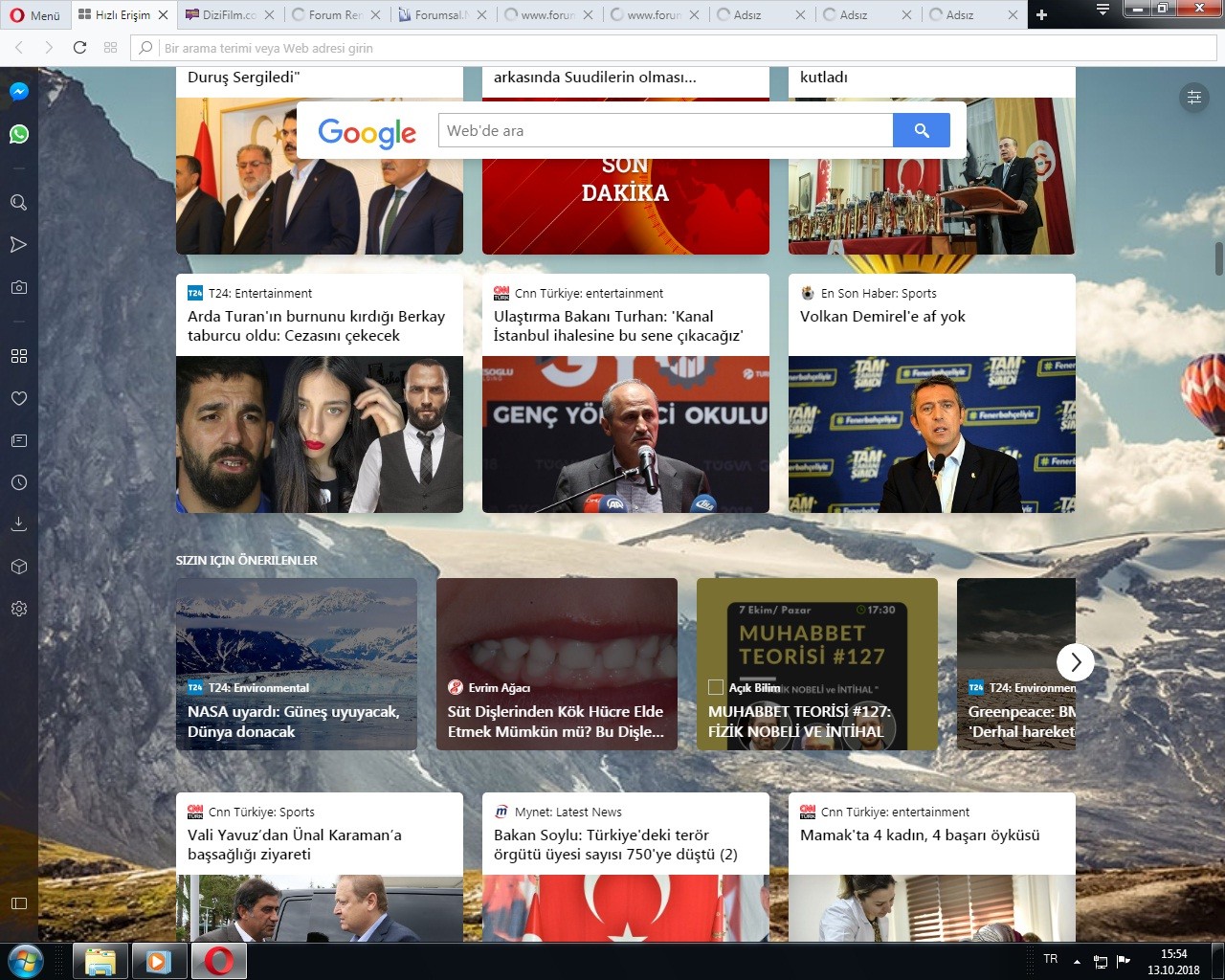Open WhatsApp in the sidebar
Viewport: 1225px width, 980px height.
coord(18,134)
